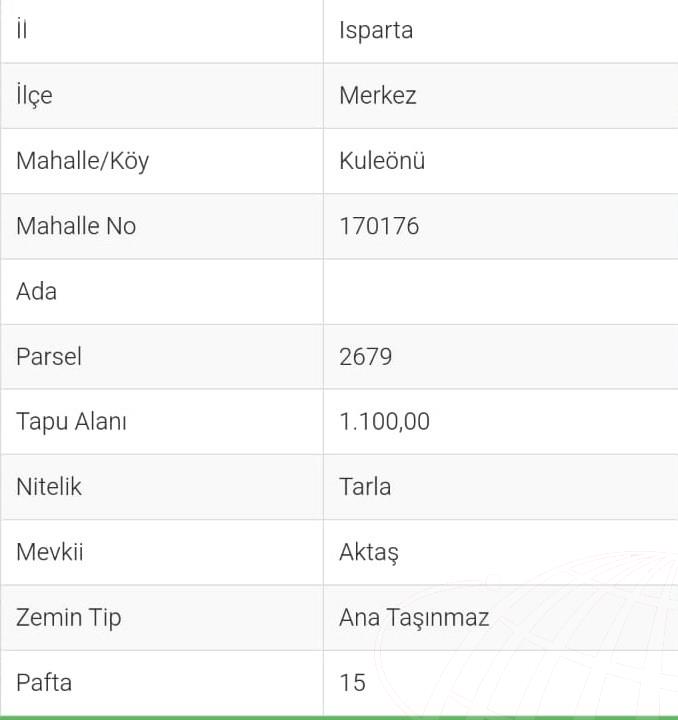
Task: Click the Tarla property type value
Action: tap(365, 487)
